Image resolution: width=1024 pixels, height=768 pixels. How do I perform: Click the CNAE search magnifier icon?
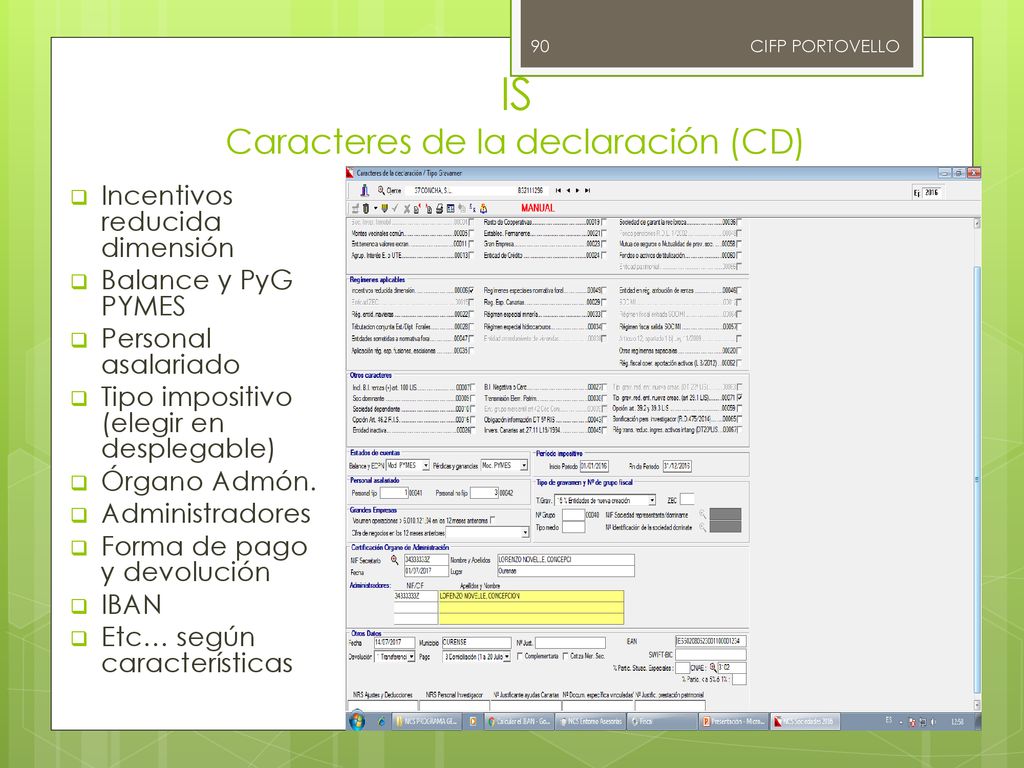pos(712,667)
